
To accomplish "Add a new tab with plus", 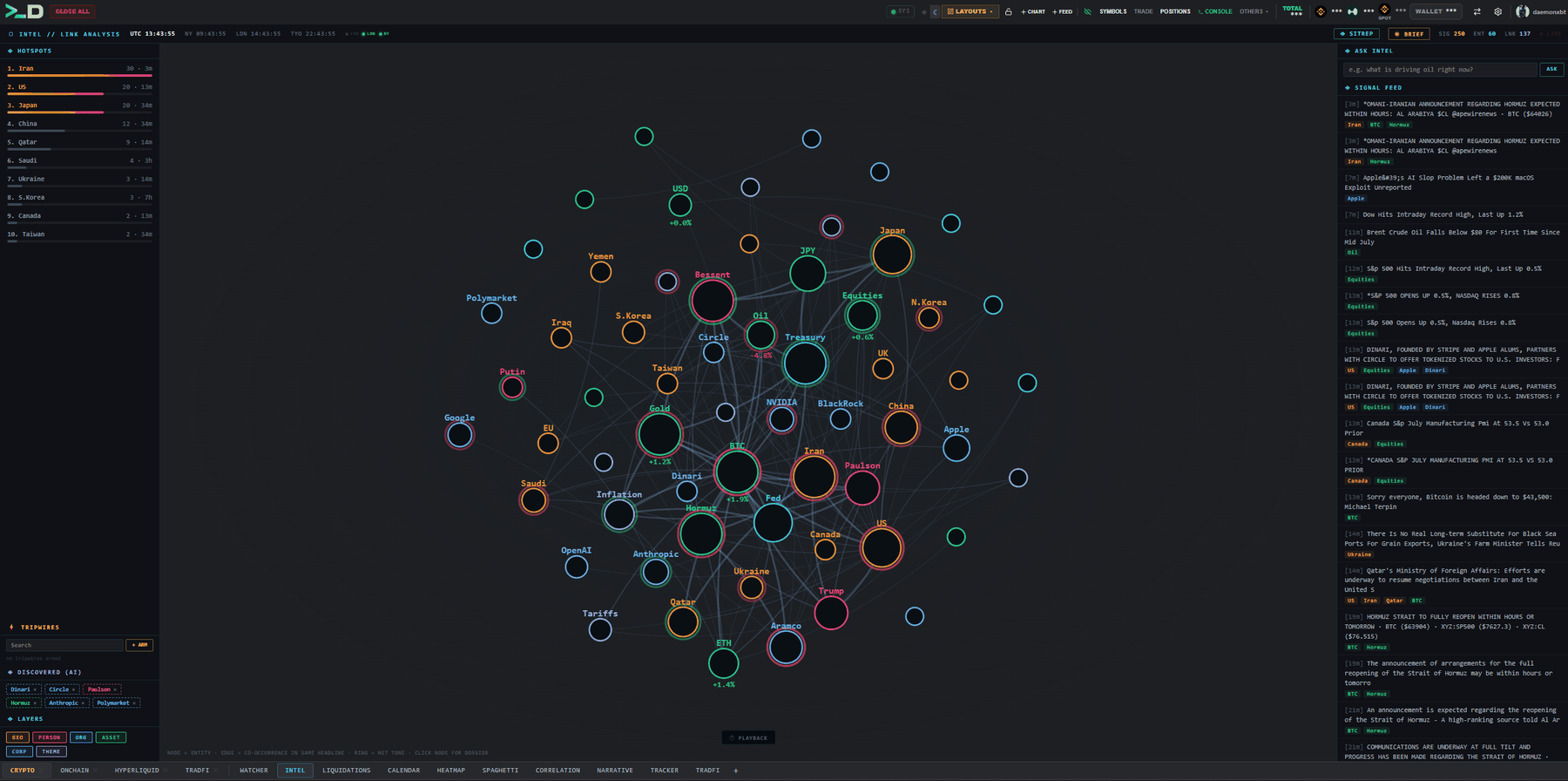I will click(x=735, y=771).
